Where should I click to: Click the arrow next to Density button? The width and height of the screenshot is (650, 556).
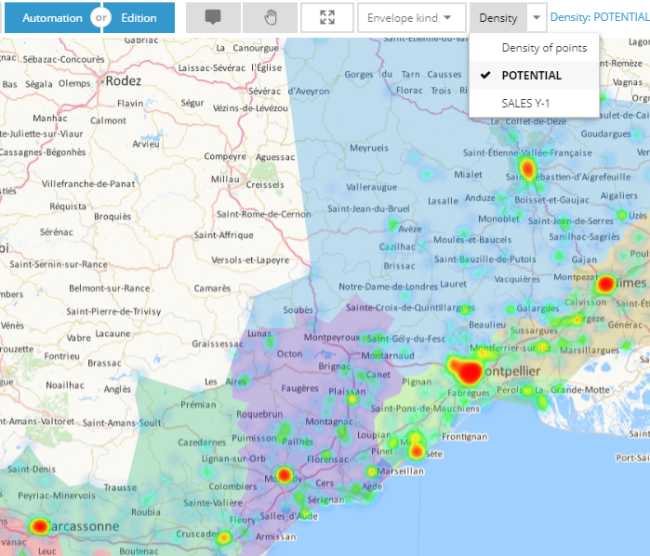click(537, 17)
